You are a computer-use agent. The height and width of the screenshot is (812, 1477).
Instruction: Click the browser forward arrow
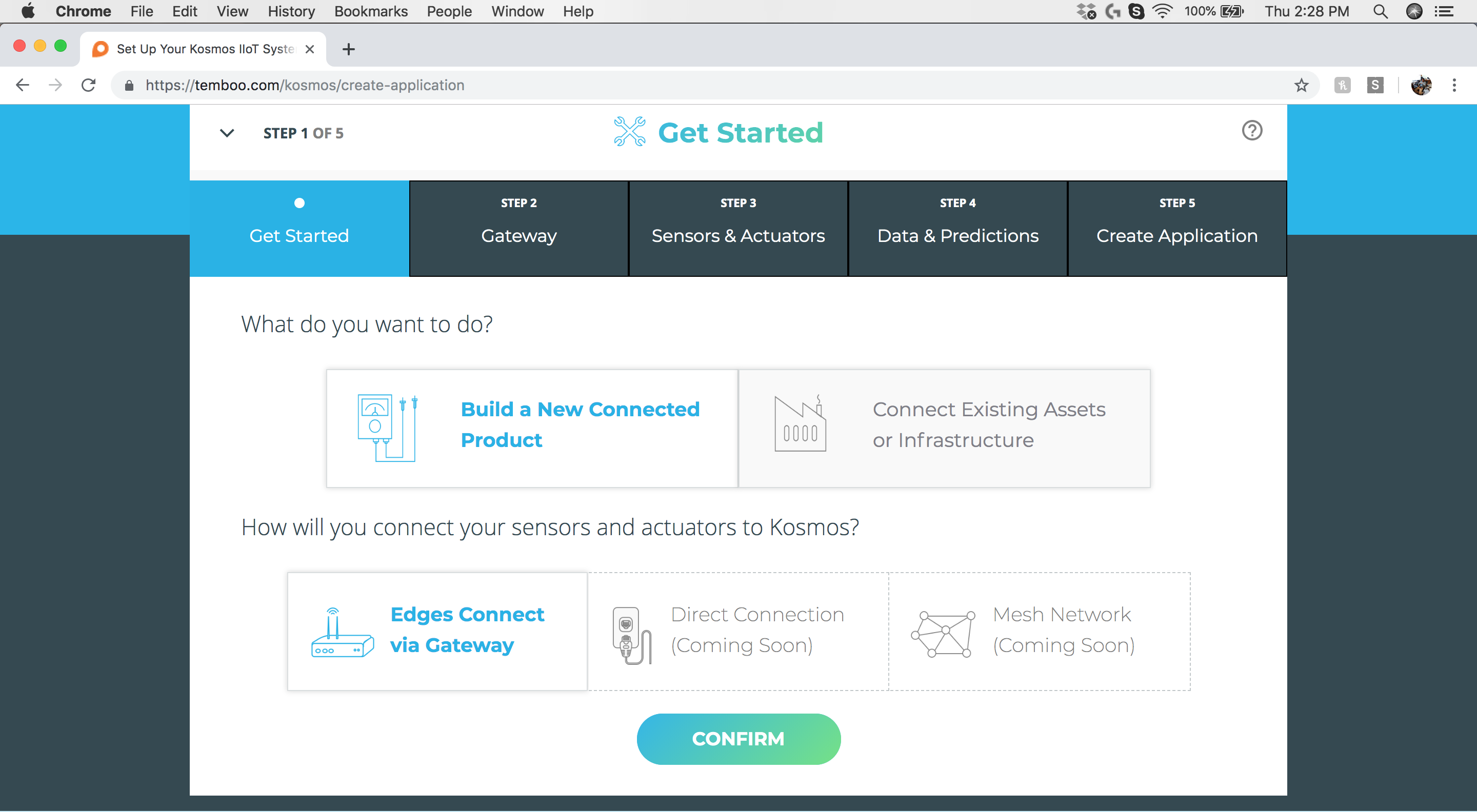(x=55, y=86)
